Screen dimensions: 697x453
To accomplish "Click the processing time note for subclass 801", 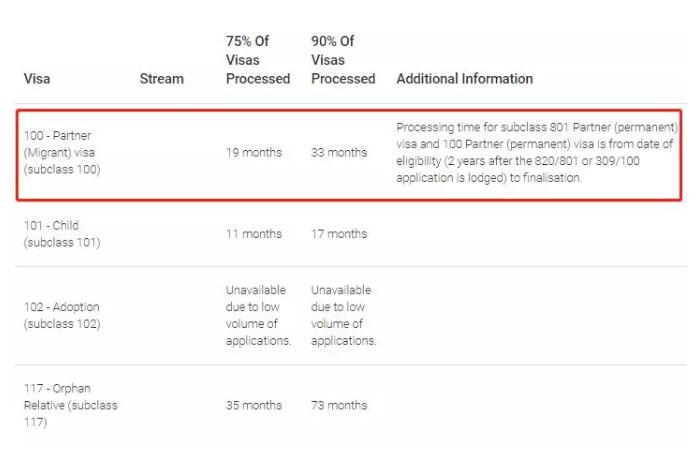I will click(x=537, y=152).
